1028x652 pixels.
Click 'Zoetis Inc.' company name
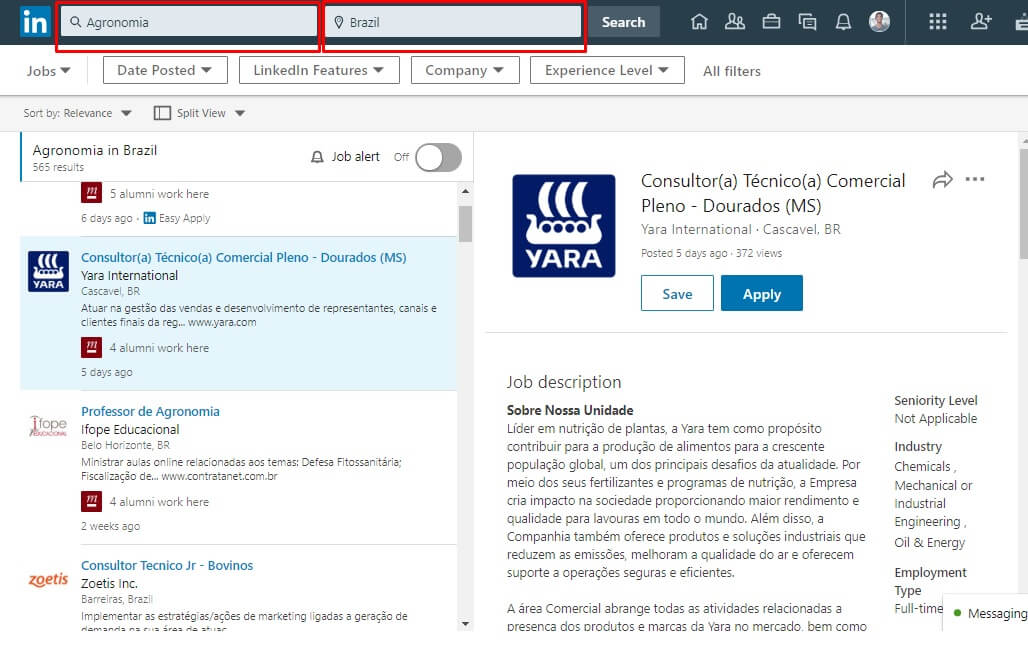(x=109, y=583)
